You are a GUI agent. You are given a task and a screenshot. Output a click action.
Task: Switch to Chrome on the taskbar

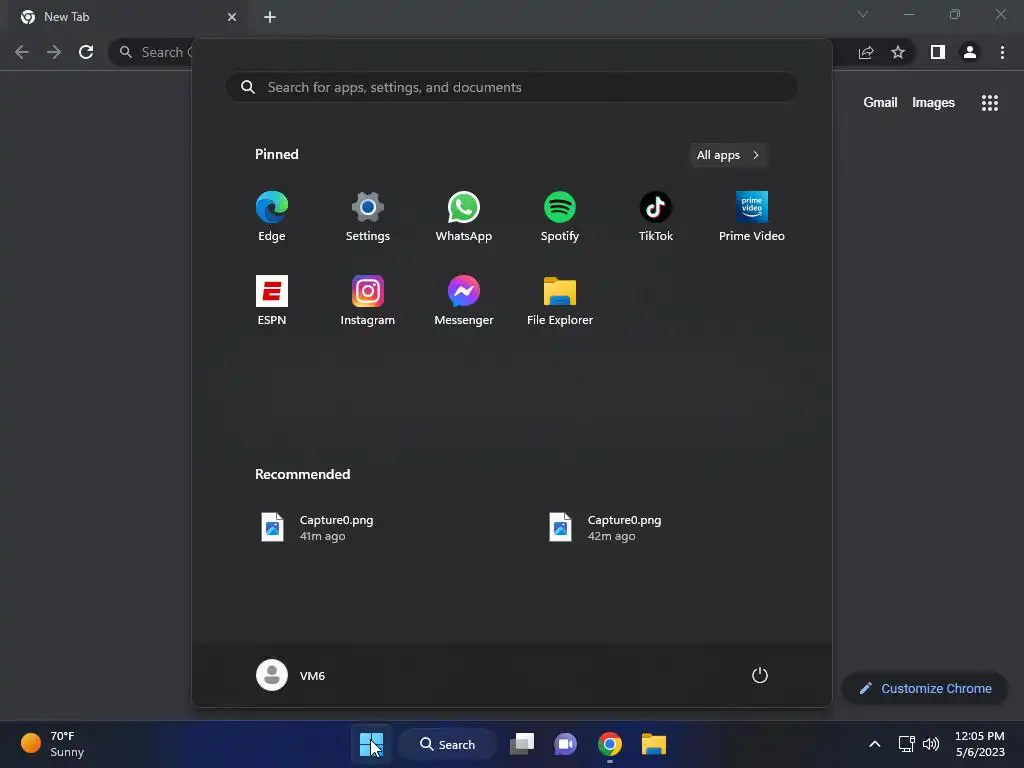click(609, 744)
